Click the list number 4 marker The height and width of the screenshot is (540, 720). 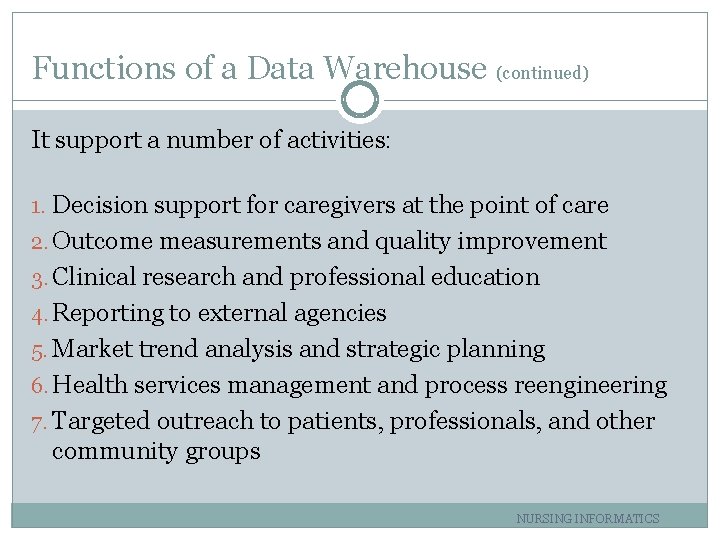[39, 314]
